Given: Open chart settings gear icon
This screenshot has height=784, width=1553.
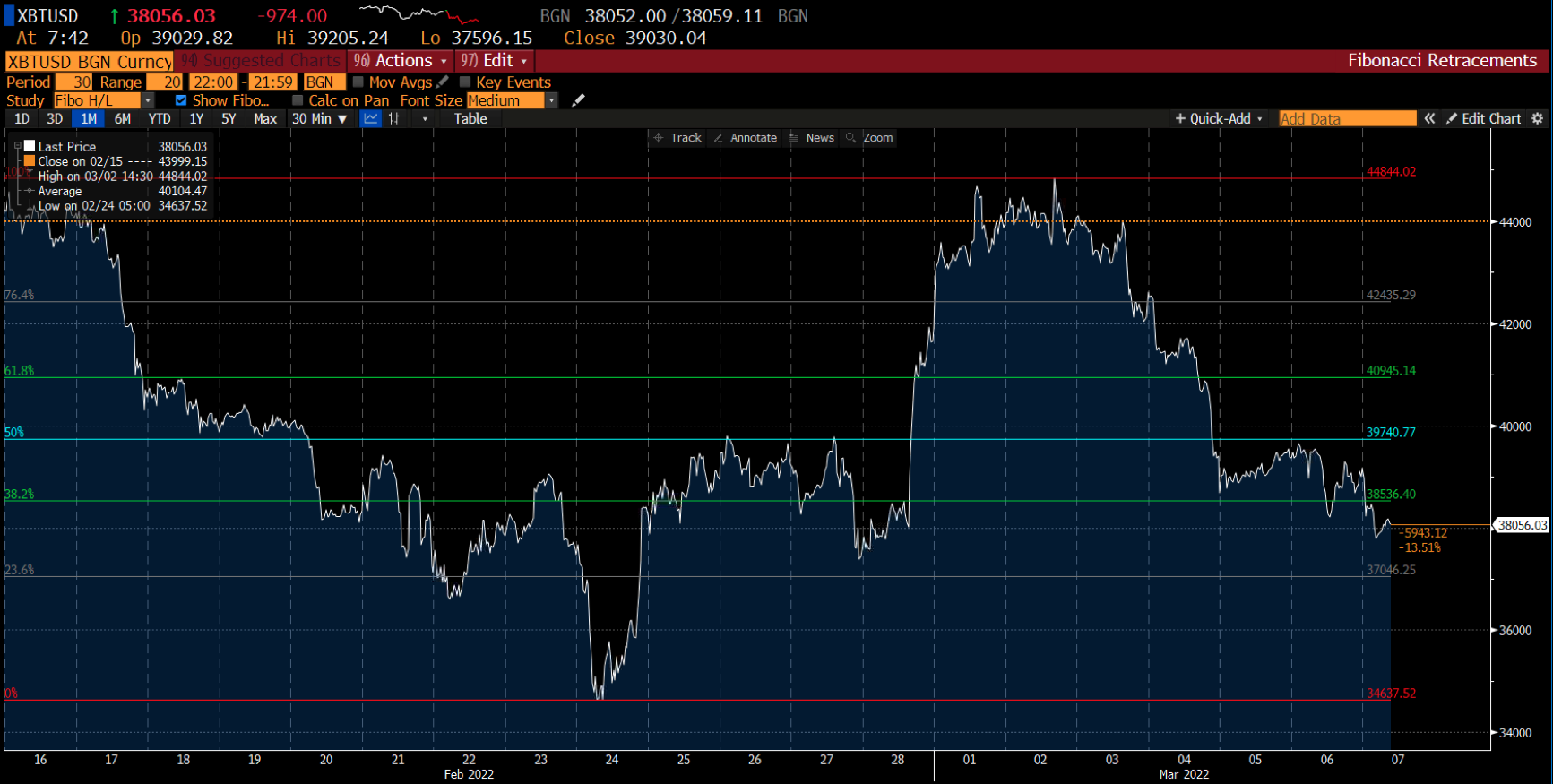Looking at the screenshot, I should pyautogui.click(x=1537, y=118).
